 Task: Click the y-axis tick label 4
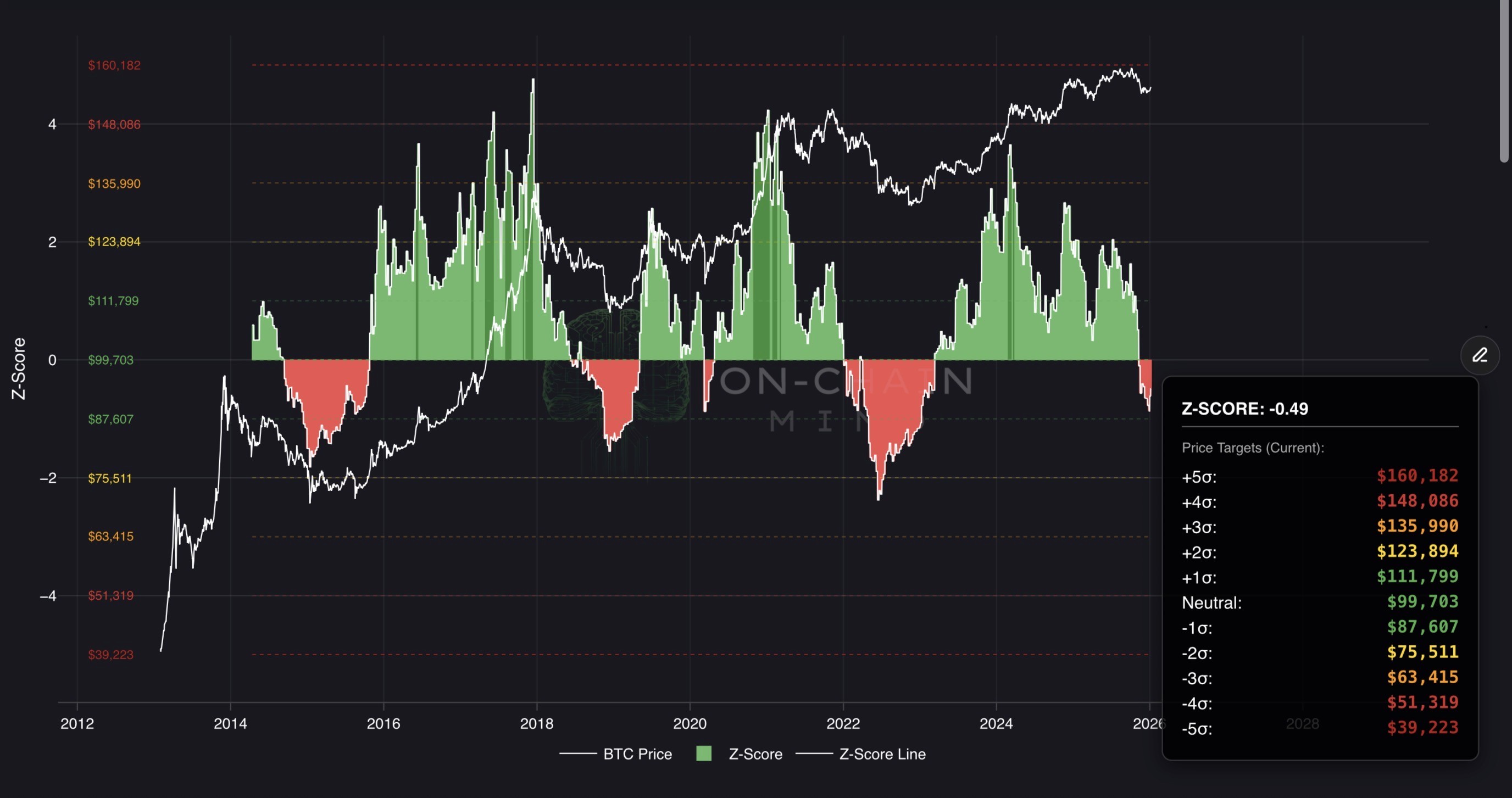coord(52,124)
